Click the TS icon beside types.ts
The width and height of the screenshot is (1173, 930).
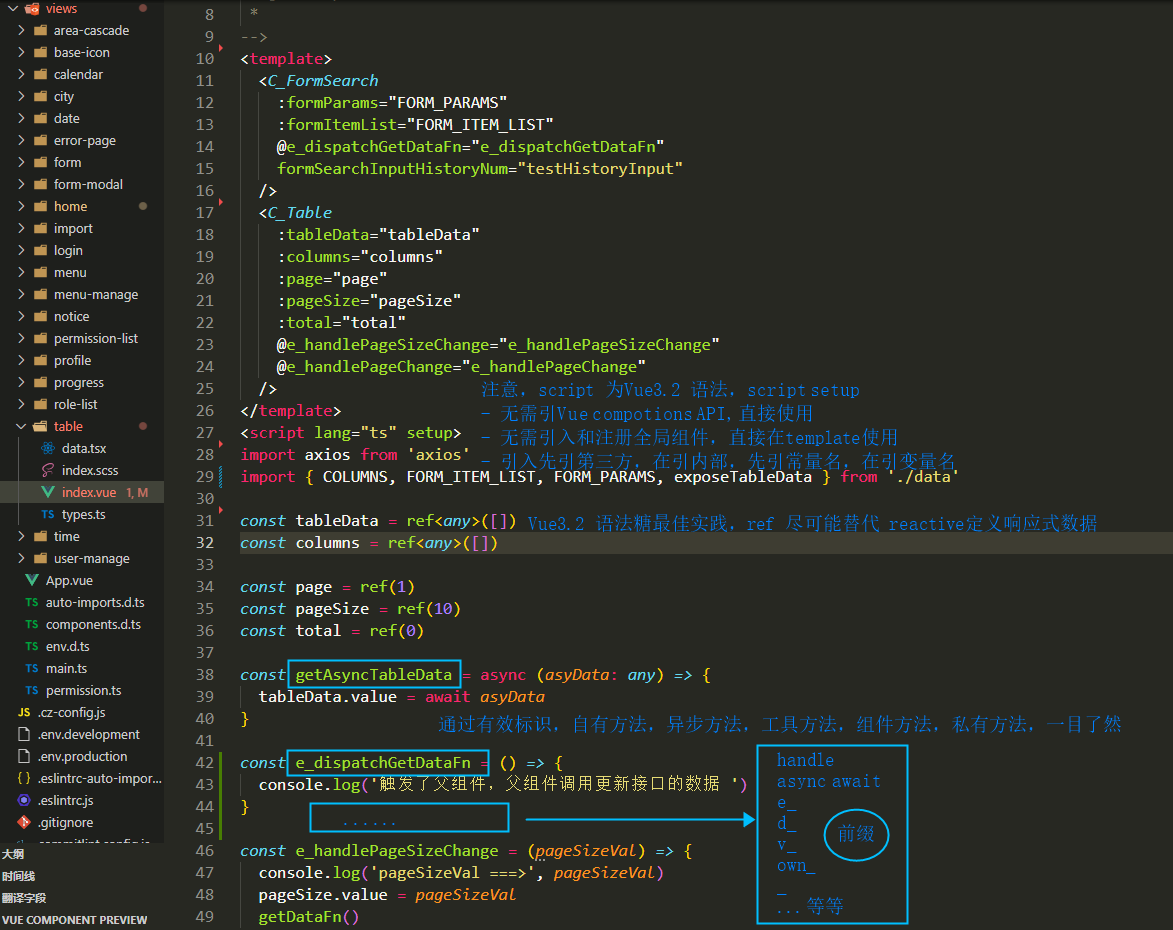[48, 514]
